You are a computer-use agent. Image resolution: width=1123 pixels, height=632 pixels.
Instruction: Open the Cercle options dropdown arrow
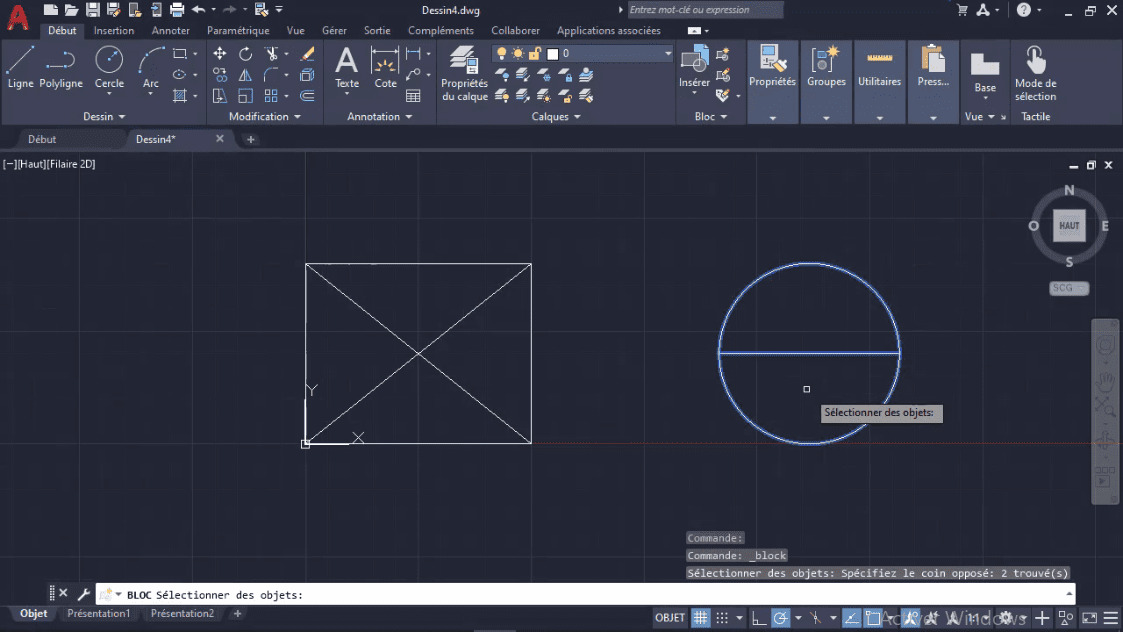109,94
